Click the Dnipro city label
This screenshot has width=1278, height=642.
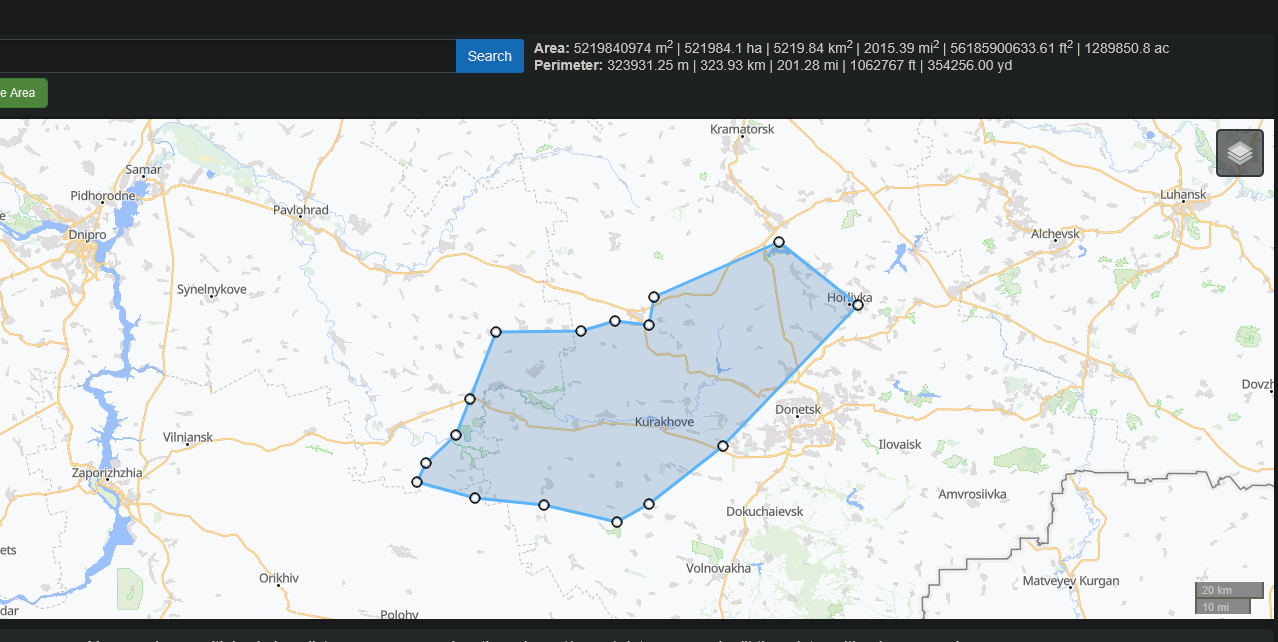tap(88, 235)
